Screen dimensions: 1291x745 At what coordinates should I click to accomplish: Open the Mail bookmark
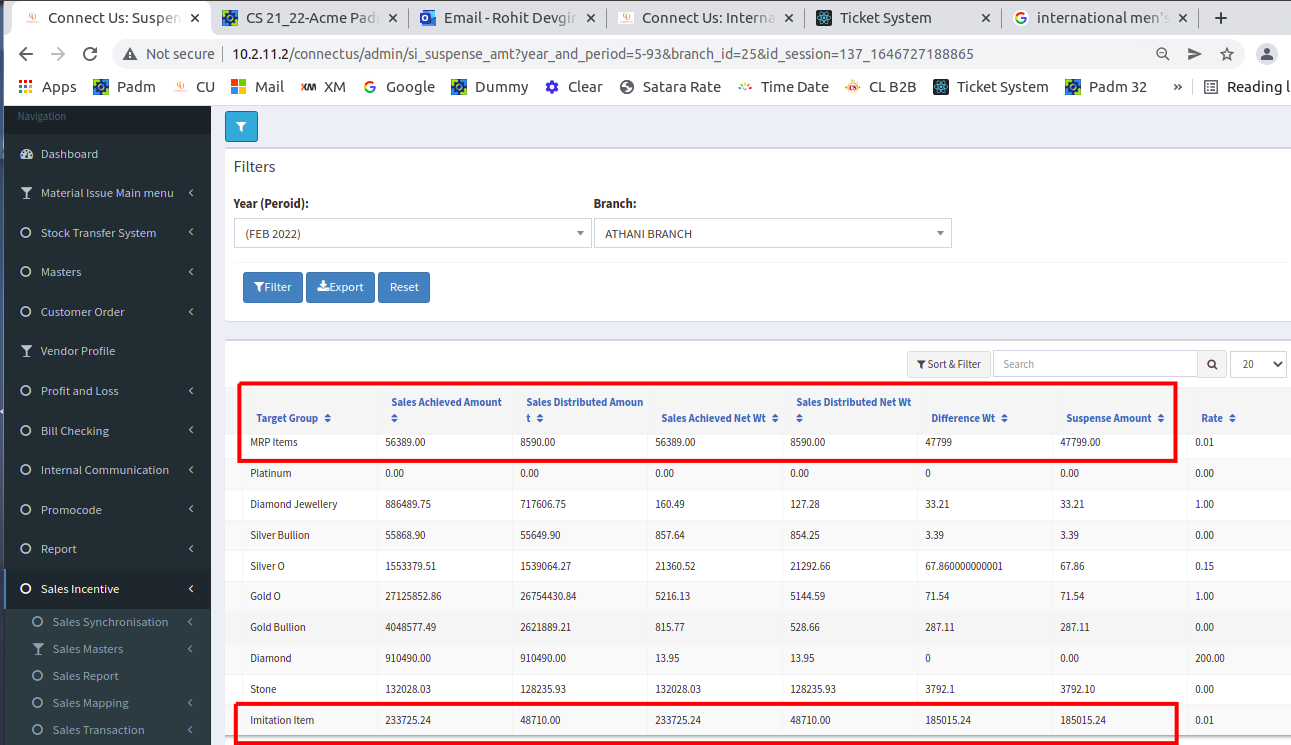pyautogui.click(x=257, y=87)
